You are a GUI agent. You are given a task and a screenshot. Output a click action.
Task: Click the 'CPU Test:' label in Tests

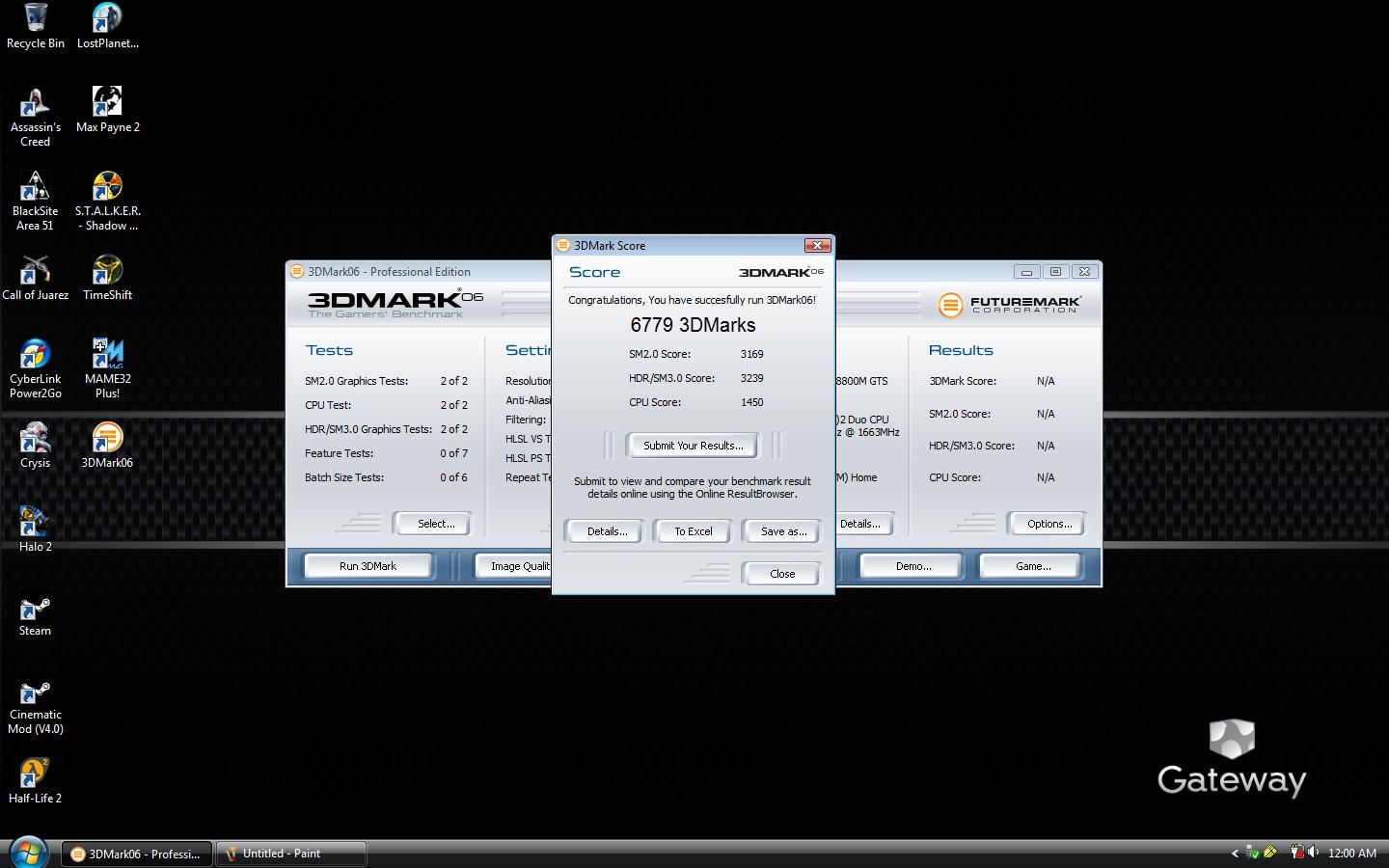point(328,405)
